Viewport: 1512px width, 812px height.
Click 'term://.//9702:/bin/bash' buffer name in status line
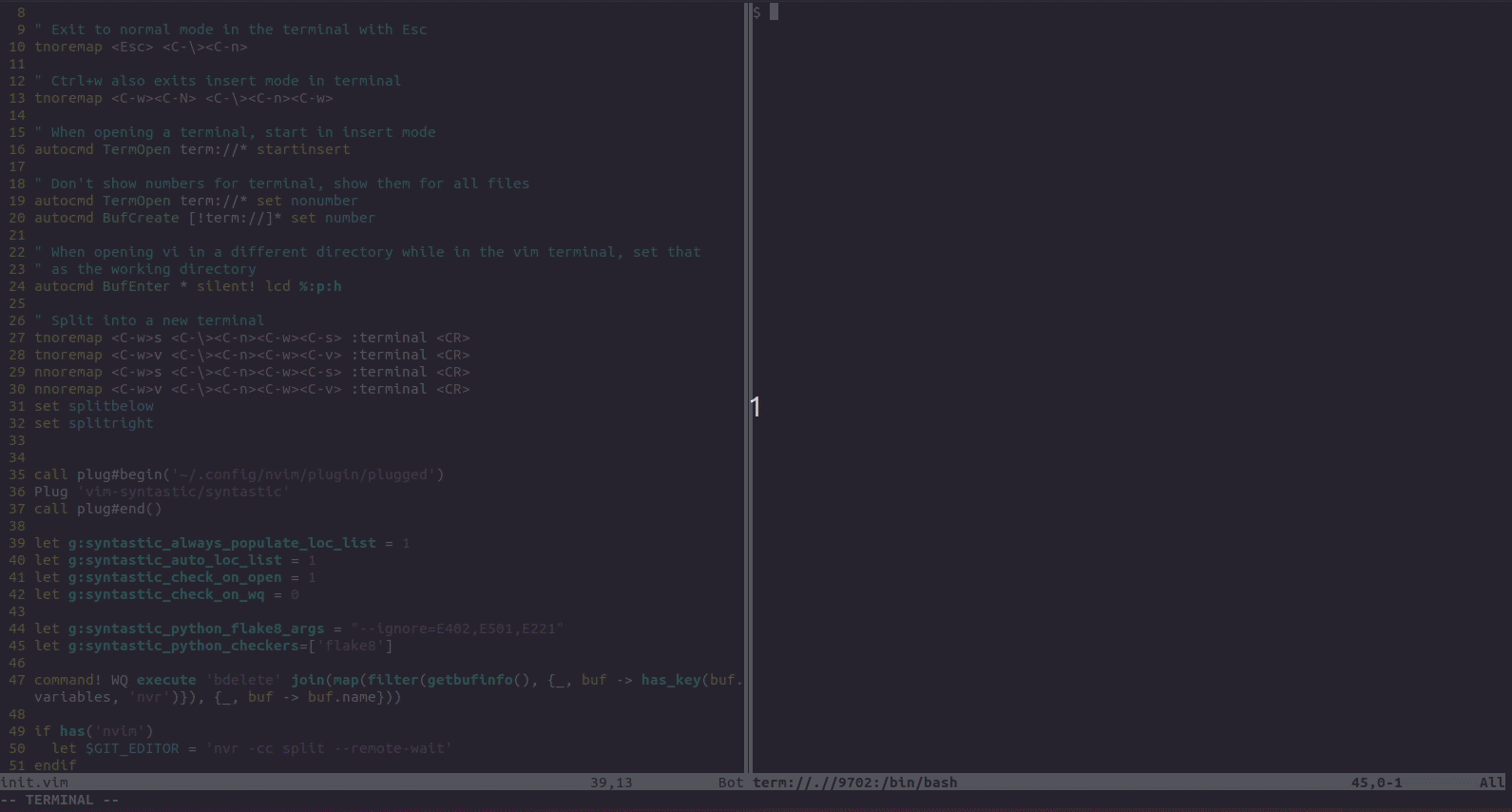click(855, 783)
